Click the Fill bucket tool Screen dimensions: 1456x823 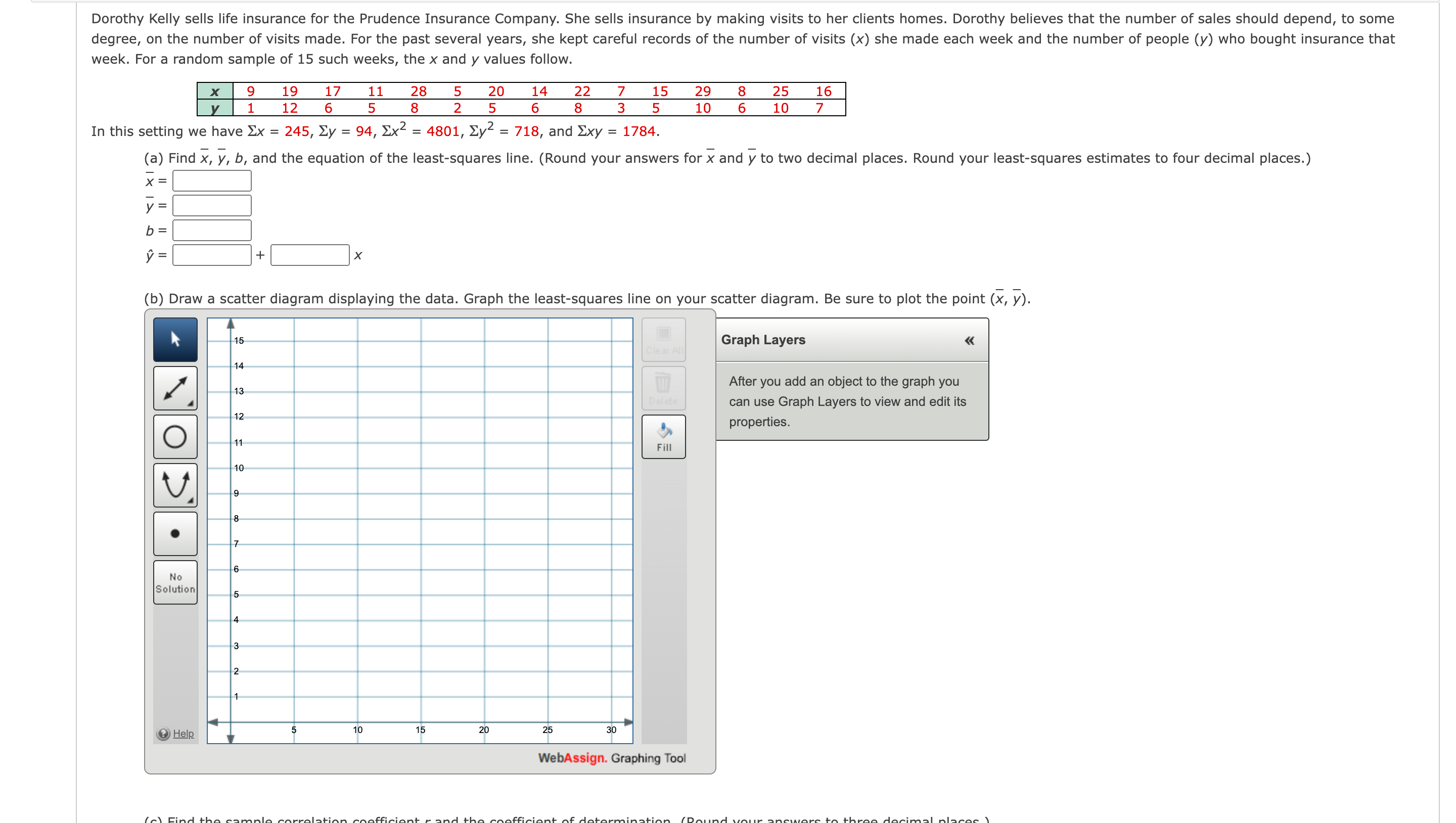click(x=664, y=436)
